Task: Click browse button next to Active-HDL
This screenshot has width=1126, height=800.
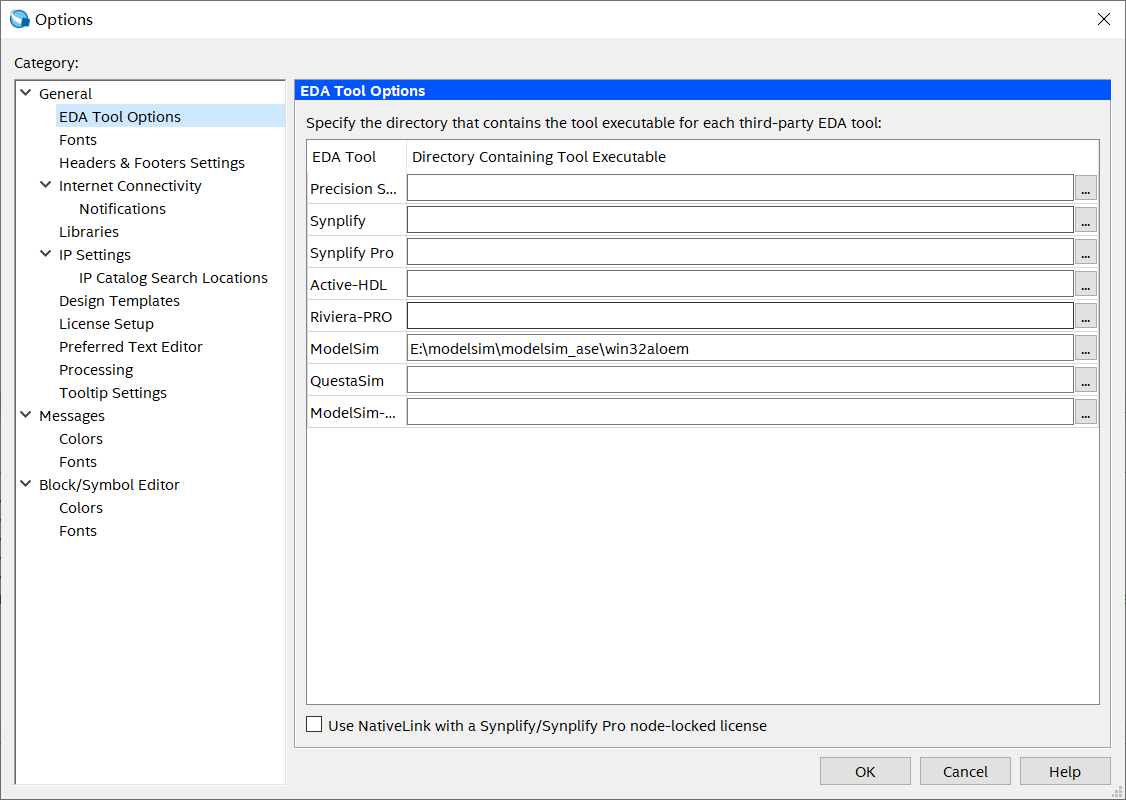Action: 1086,284
